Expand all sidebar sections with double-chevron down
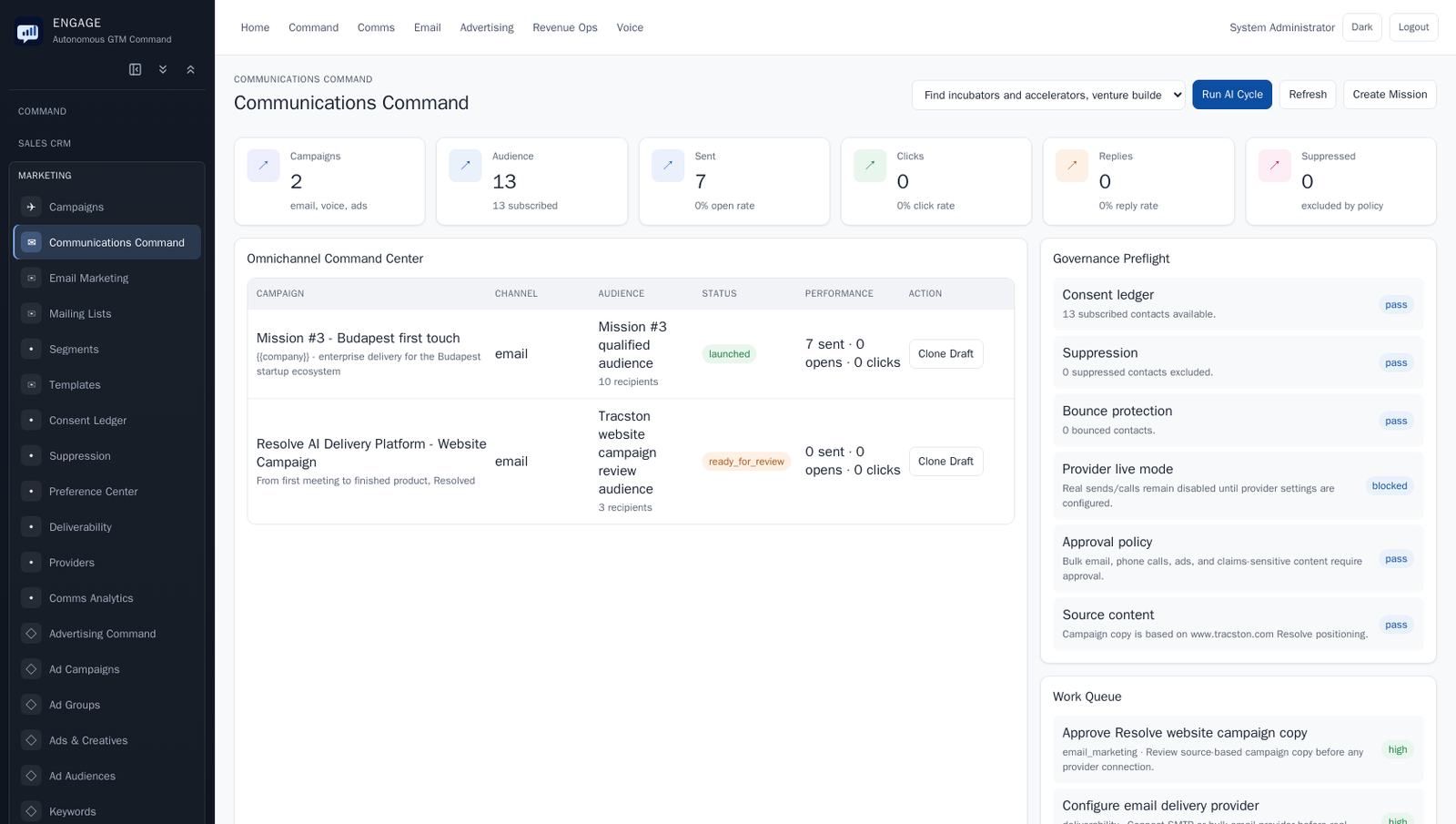The height and width of the screenshot is (824, 1456). click(163, 69)
